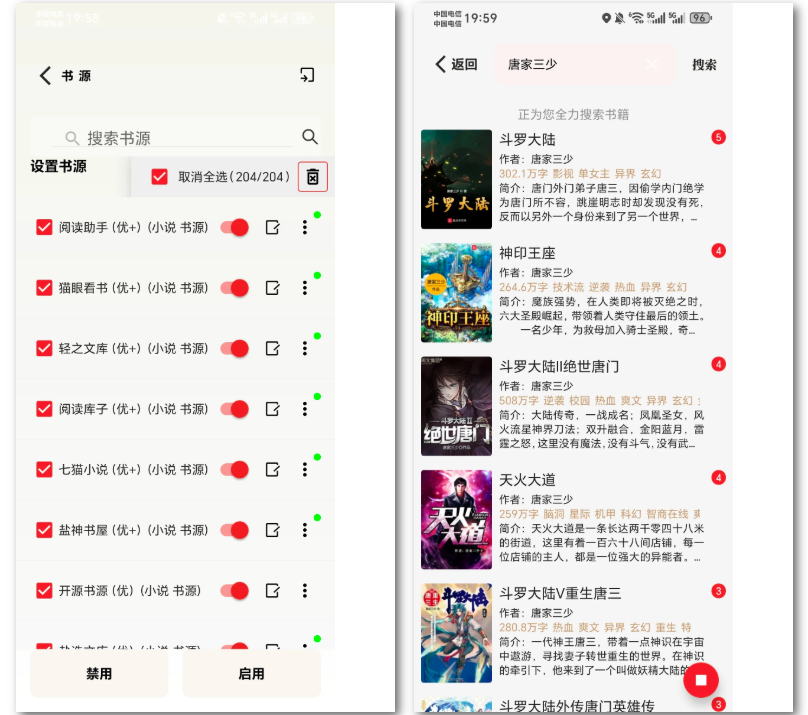The width and height of the screenshot is (808, 715).
Task: Edit the 阅读助手 source
Action: [x=273, y=227]
